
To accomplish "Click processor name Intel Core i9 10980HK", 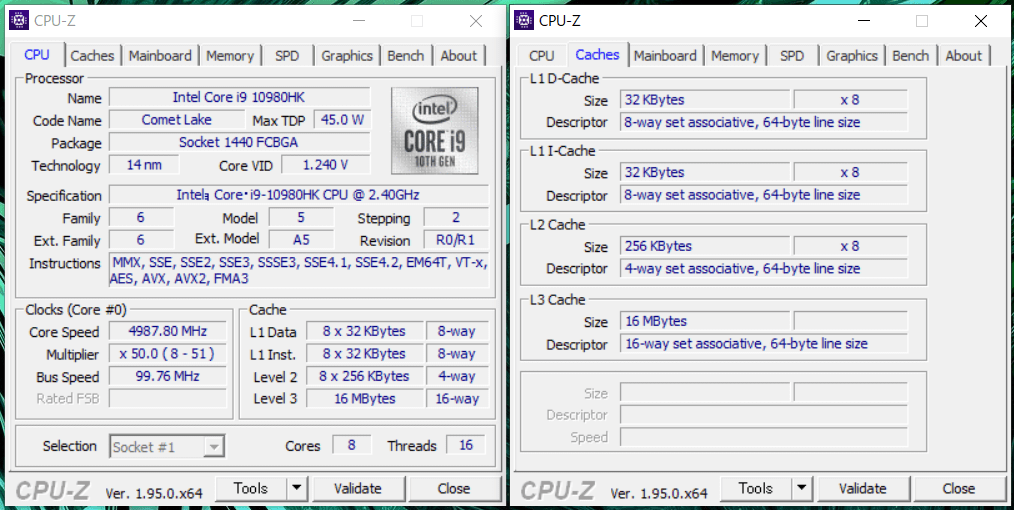I will tap(239, 98).
